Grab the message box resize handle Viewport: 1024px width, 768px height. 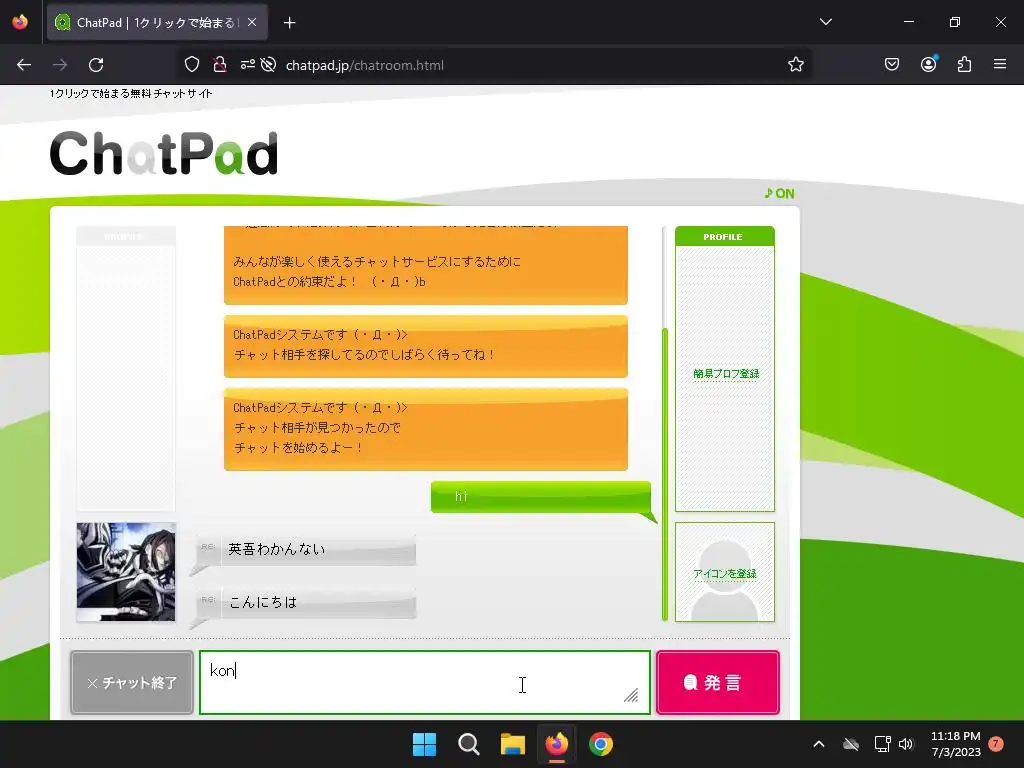[632, 695]
